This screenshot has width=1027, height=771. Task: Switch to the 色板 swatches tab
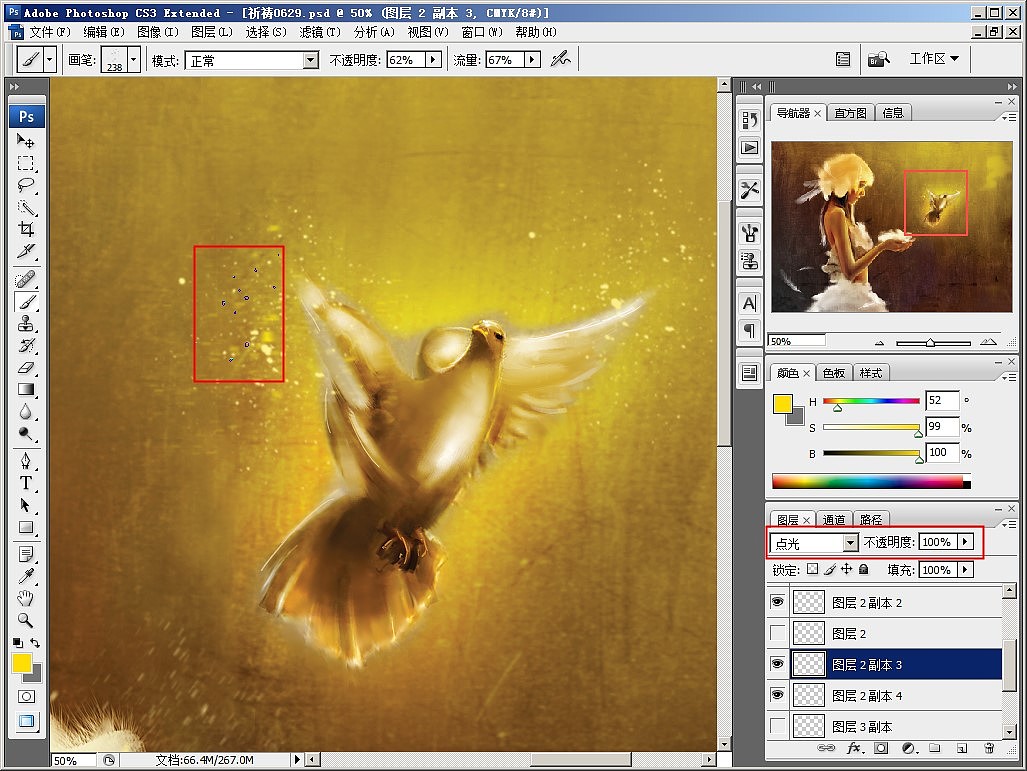coord(833,373)
